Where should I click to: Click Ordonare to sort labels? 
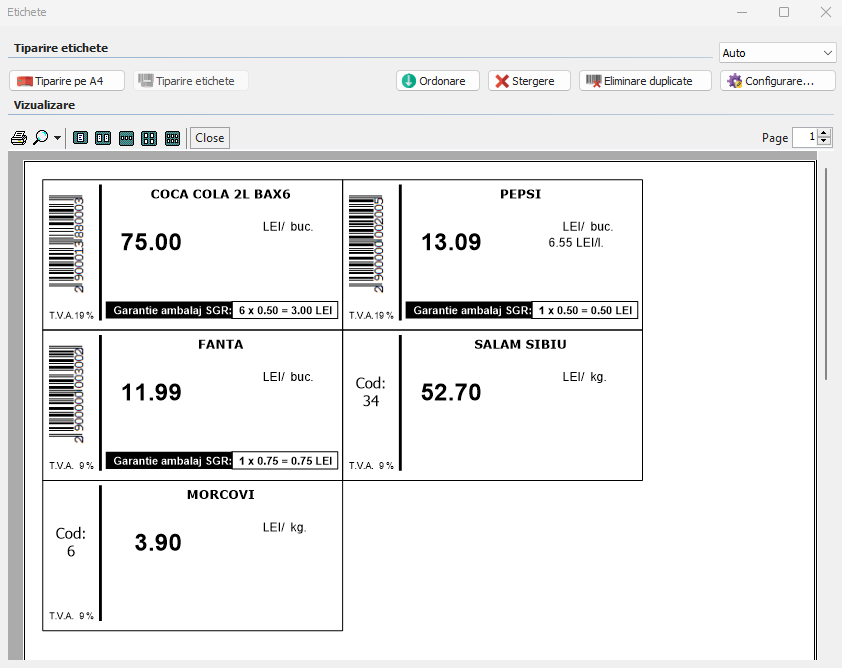(437, 81)
